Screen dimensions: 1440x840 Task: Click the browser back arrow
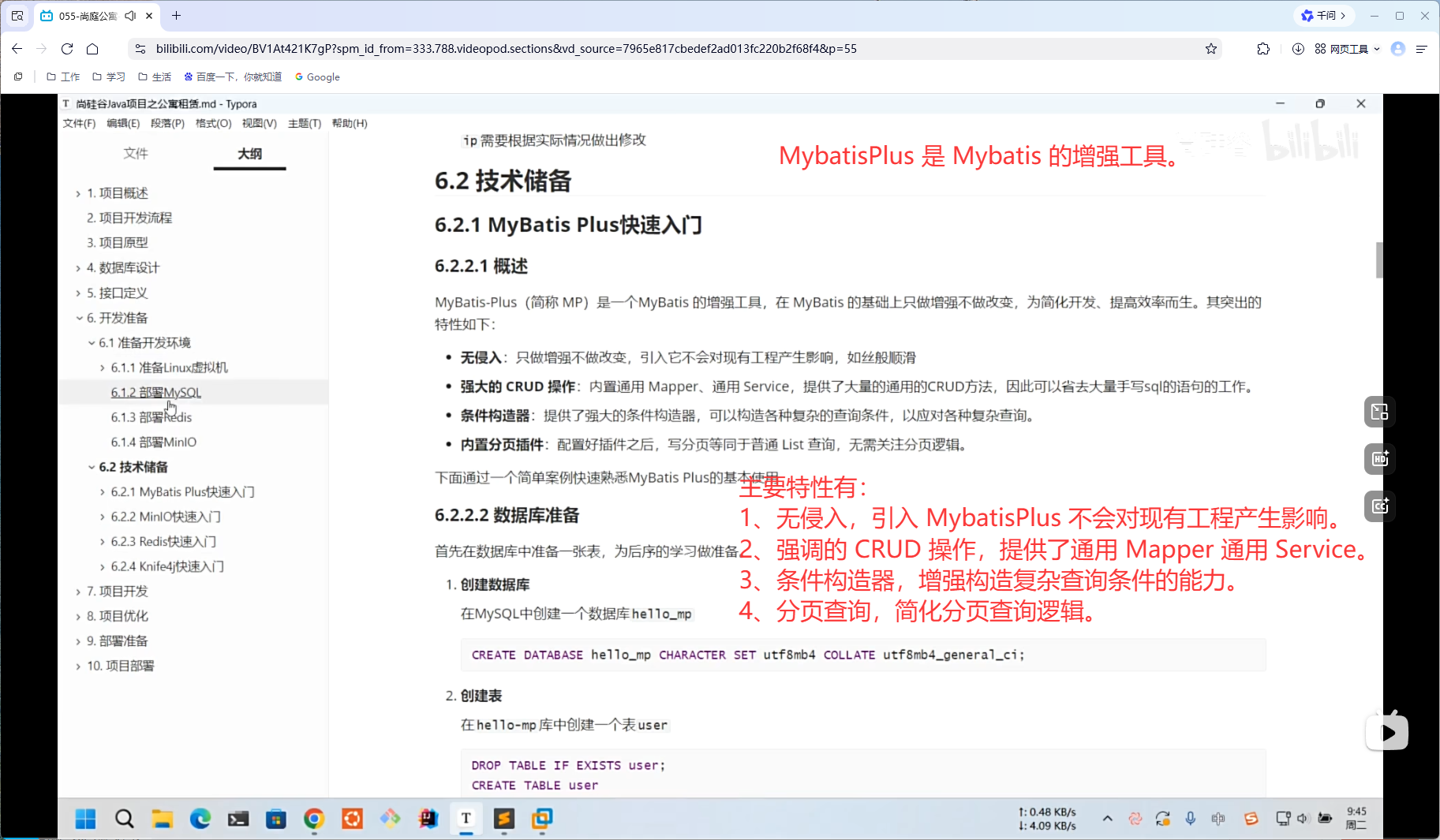[x=17, y=49]
